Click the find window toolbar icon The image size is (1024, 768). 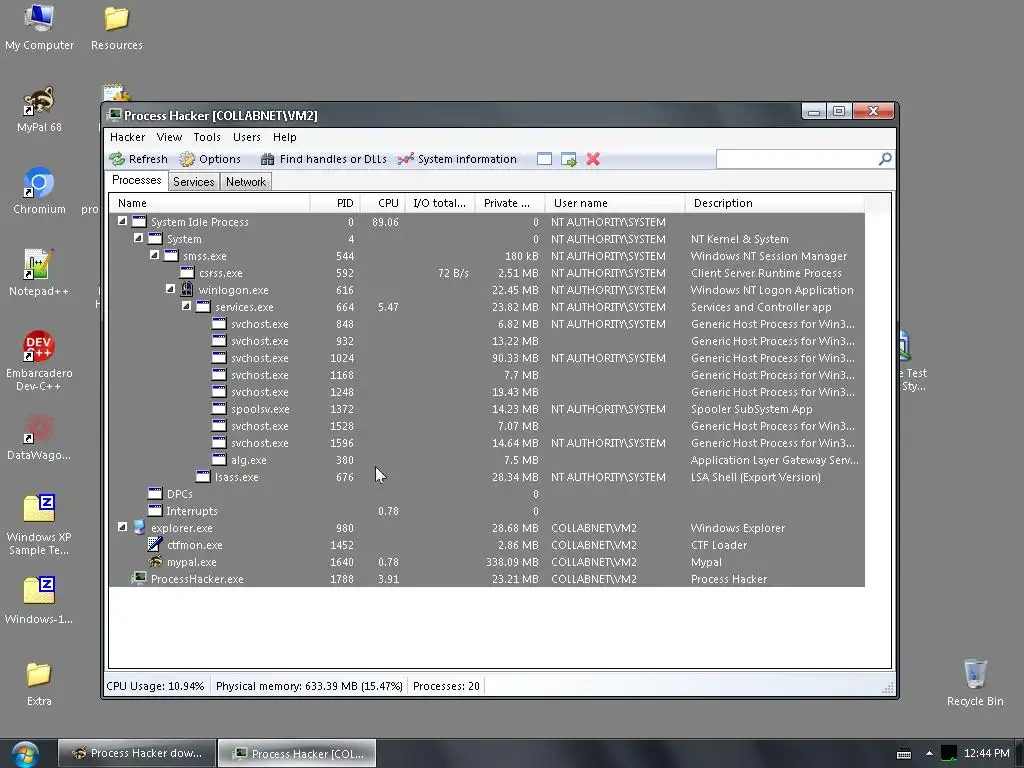[545, 159]
